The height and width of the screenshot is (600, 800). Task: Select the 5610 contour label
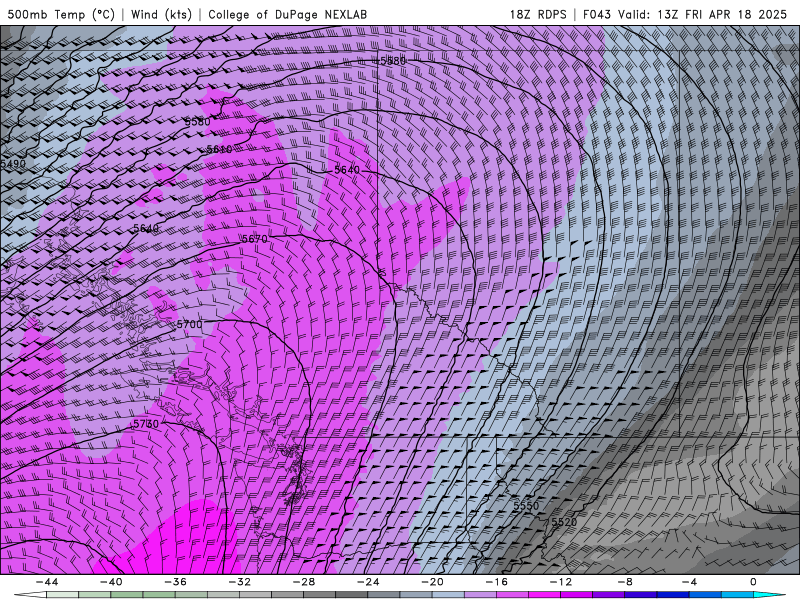coord(219,149)
